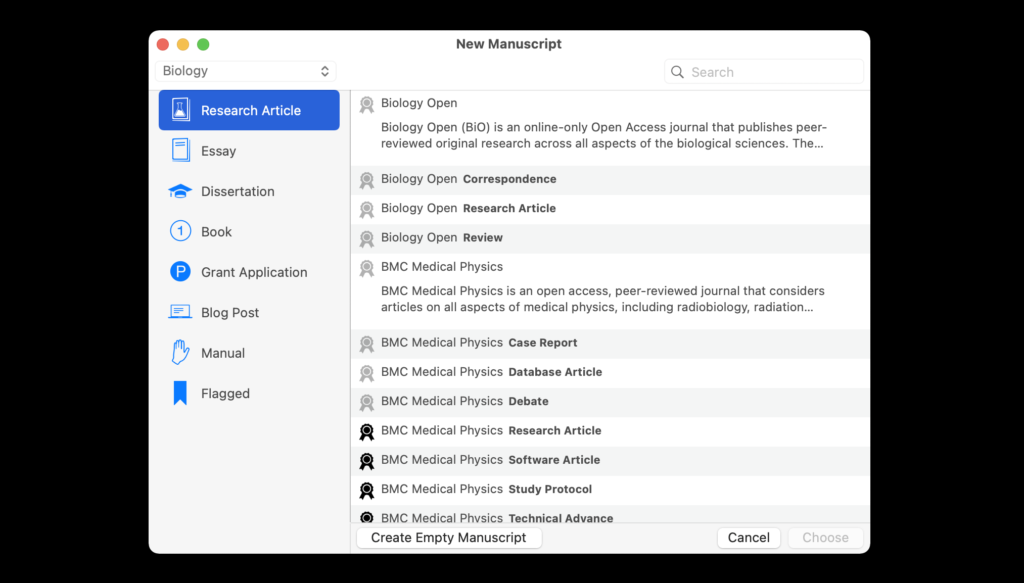Select the Grant Application P icon
Image resolution: width=1024 pixels, height=583 pixels.
(180, 272)
